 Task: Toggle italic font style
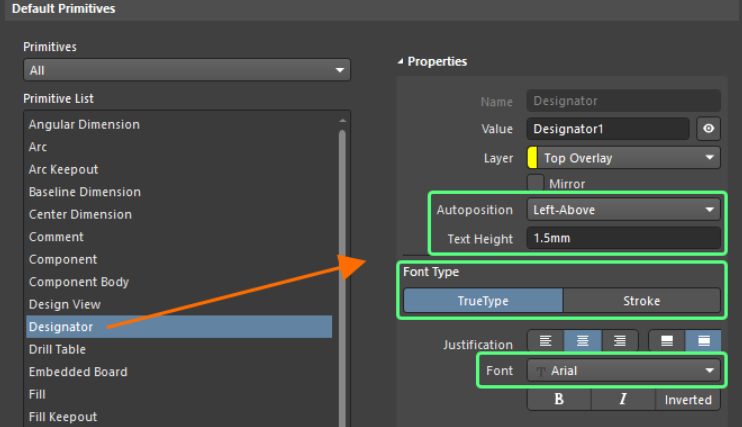pyautogui.click(x=622, y=400)
